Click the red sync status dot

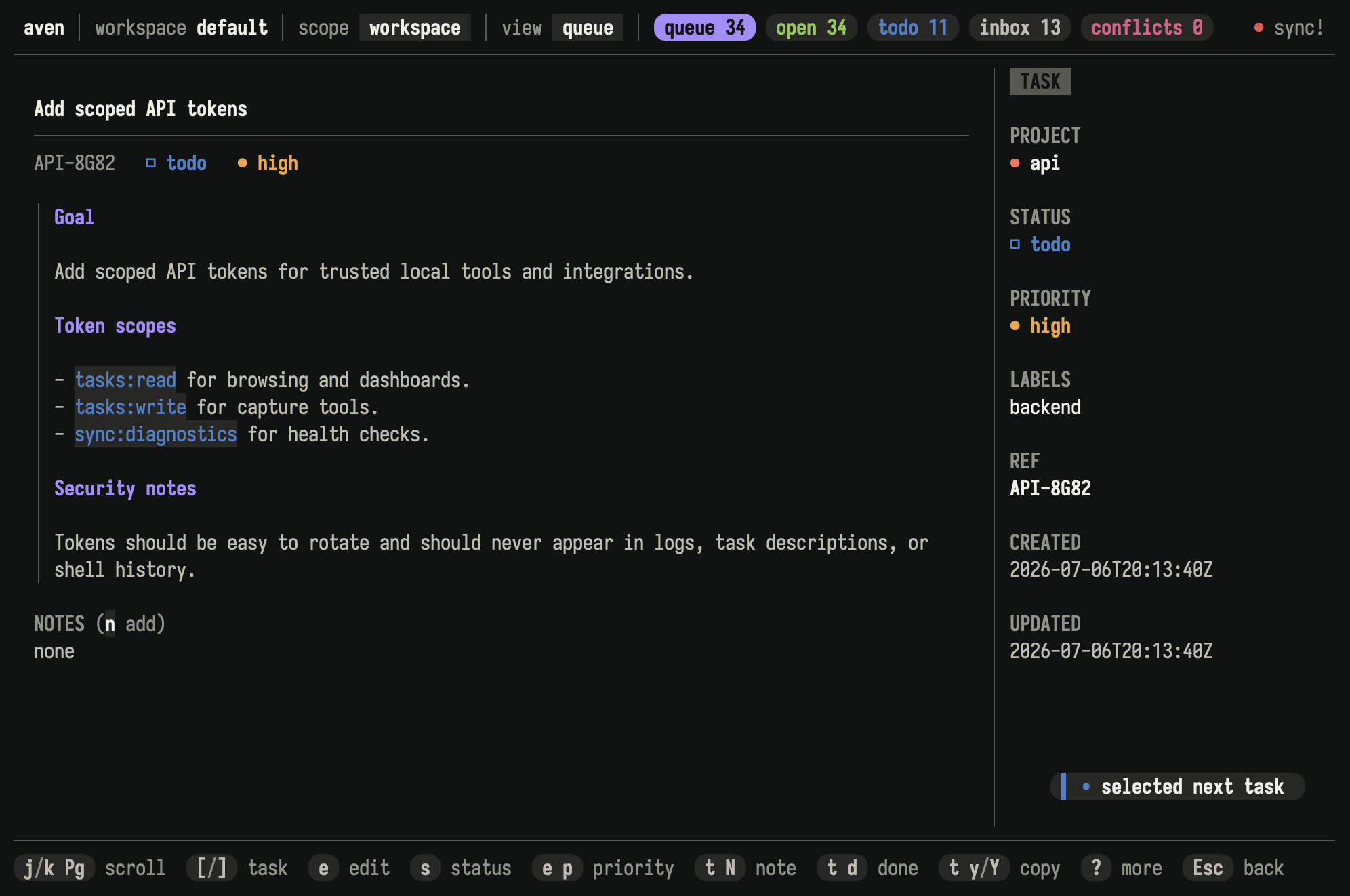[x=1259, y=28]
